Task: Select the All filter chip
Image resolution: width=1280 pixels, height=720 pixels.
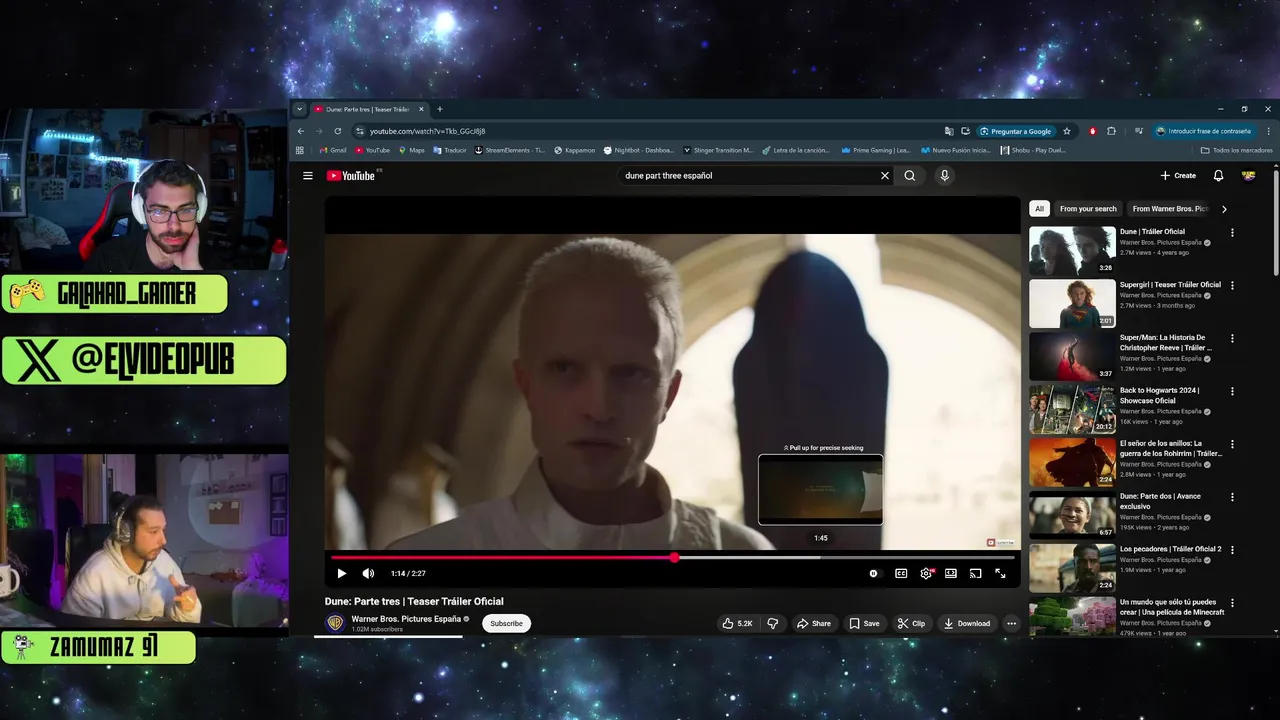Action: tap(1039, 209)
